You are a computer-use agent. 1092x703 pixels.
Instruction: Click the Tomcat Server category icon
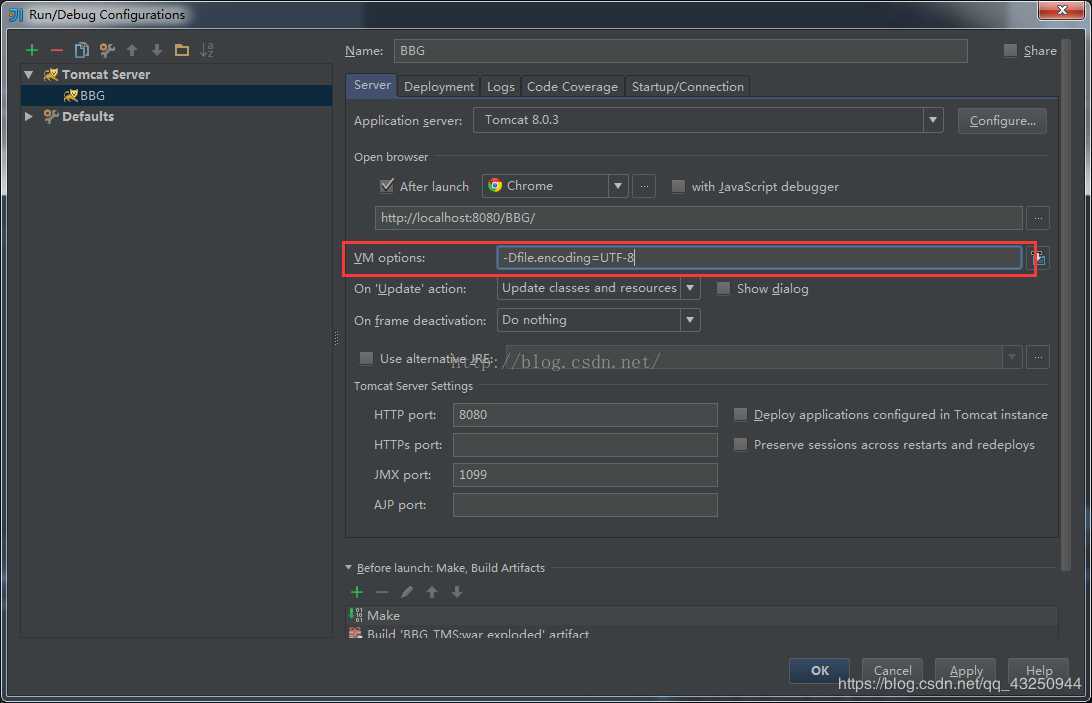51,75
